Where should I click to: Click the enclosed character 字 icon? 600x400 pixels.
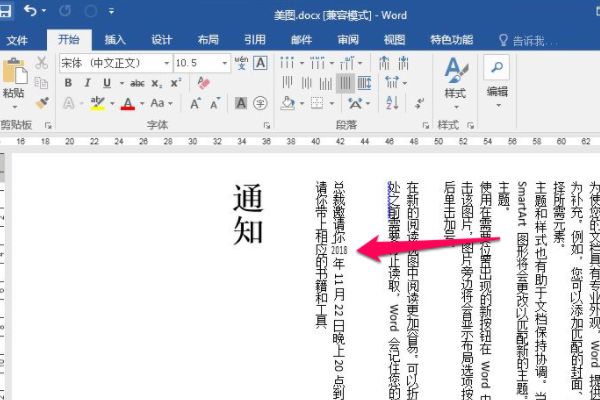(x=260, y=103)
